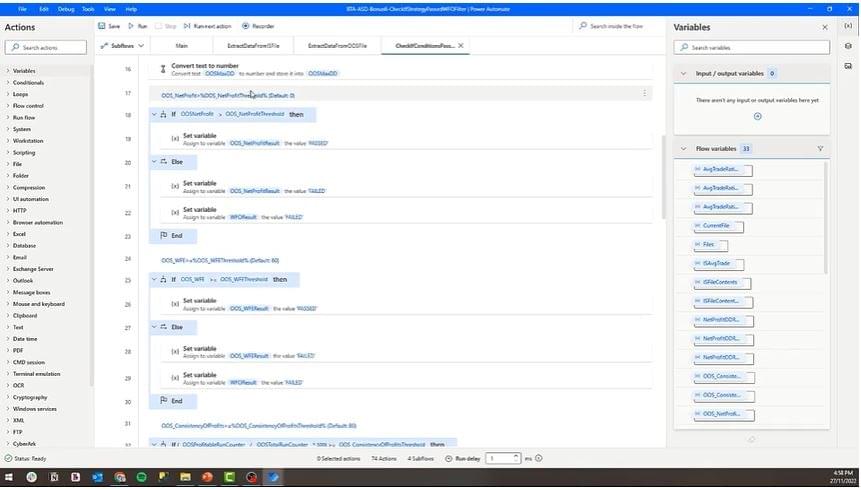Open the UI elements pane icon
The height and width of the screenshot is (489, 861).
click(x=847, y=46)
